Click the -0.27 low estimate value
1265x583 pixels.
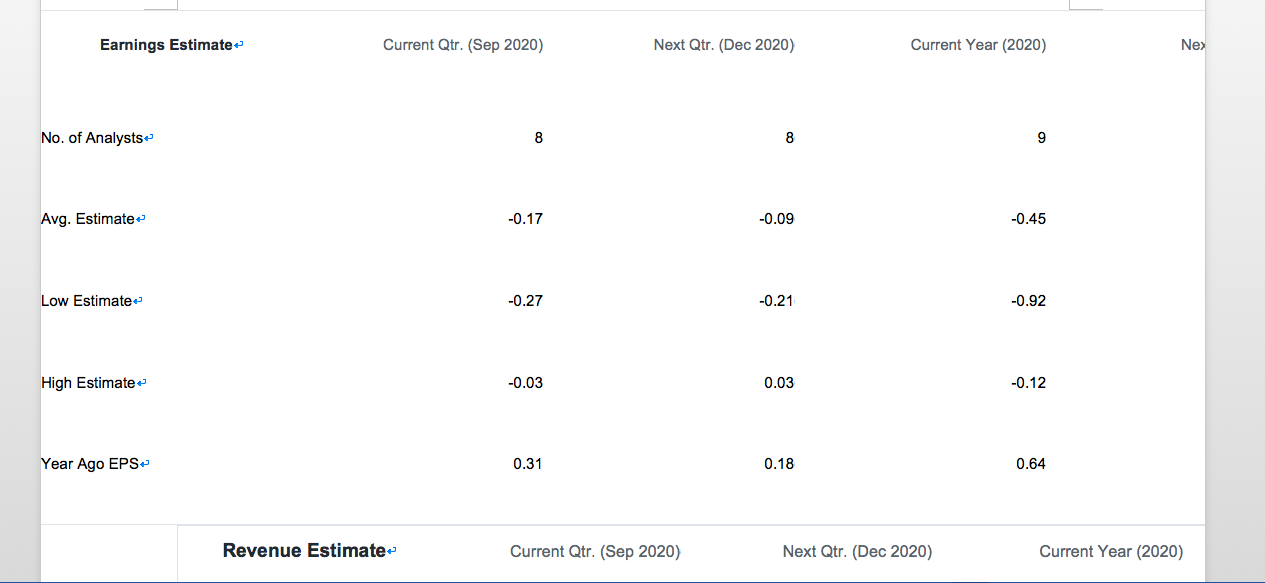525,301
